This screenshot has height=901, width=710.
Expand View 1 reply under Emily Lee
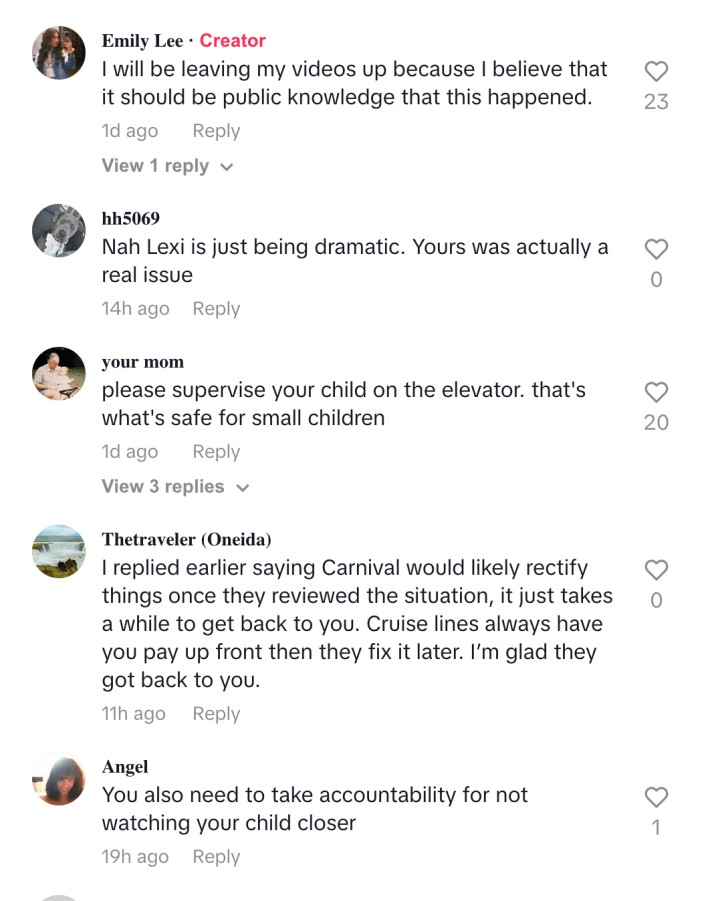pos(167,166)
